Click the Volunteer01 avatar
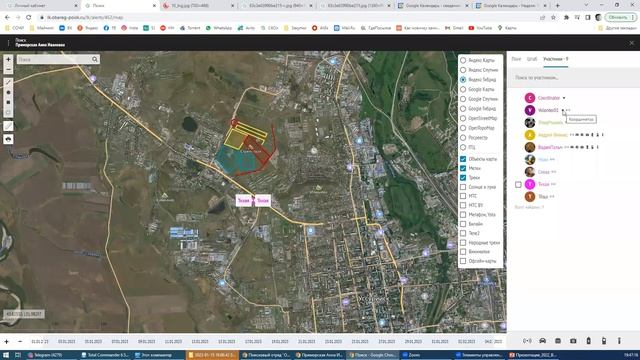This screenshot has height=360, width=640. tap(530, 110)
